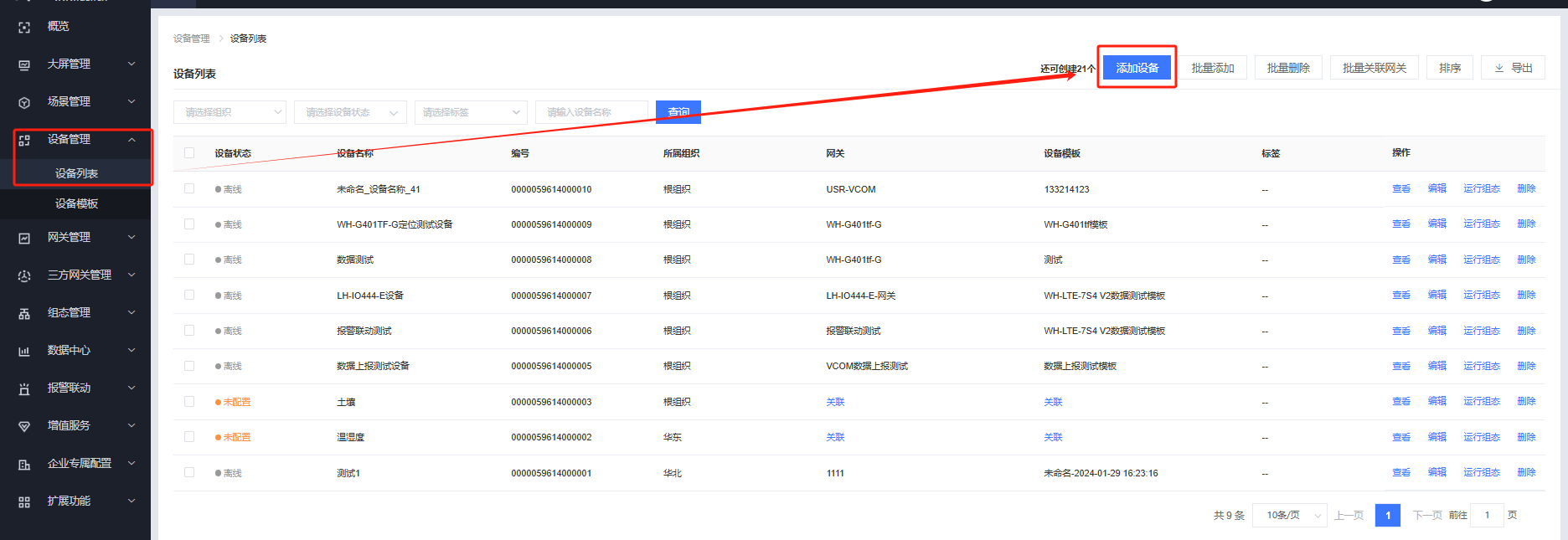This screenshot has width=1568, height=540.
Task: Click the 大屏管理 screen icon
Action: pos(24,65)
